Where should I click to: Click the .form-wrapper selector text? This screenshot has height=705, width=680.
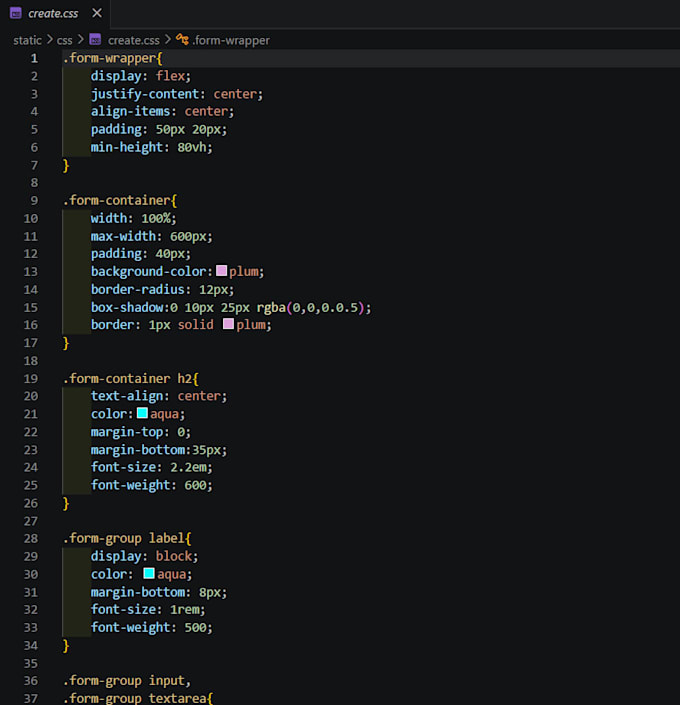(x=109, y=58)
